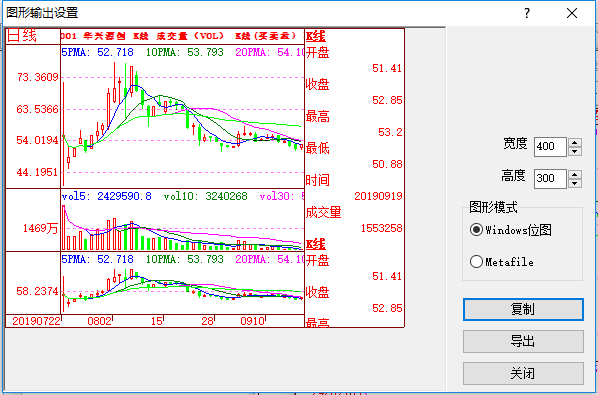Click the second K线 heading below 成交量
This screenshot has height=395, width=598.
316,244
